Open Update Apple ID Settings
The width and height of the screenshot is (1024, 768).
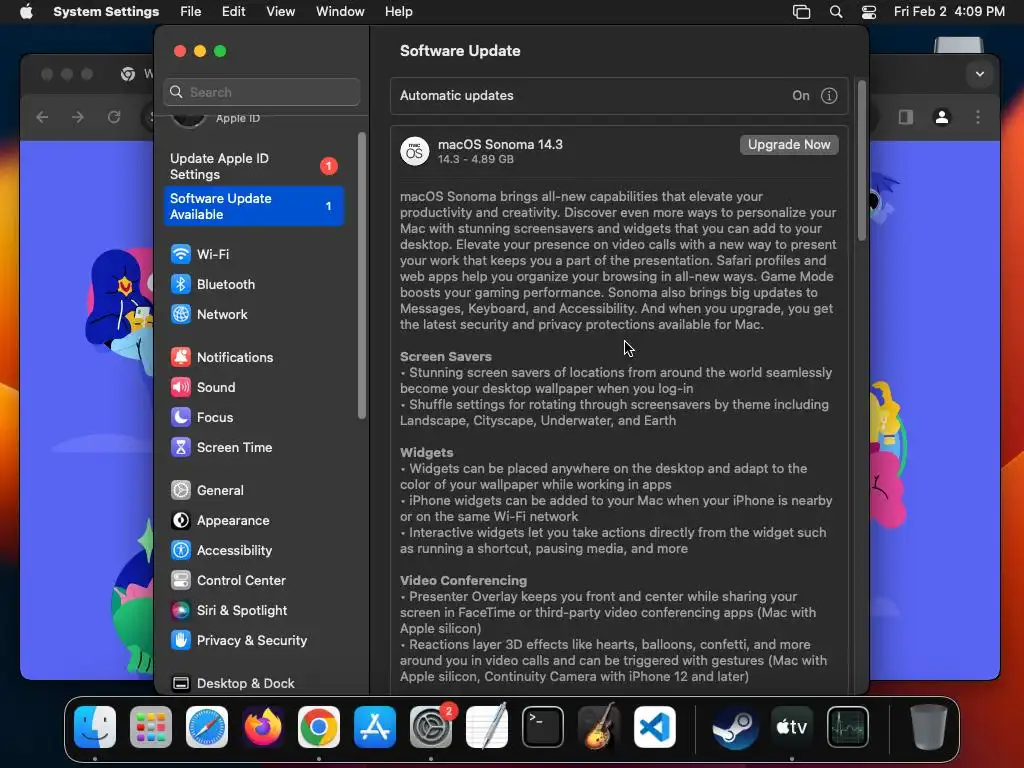coord(253,167)
